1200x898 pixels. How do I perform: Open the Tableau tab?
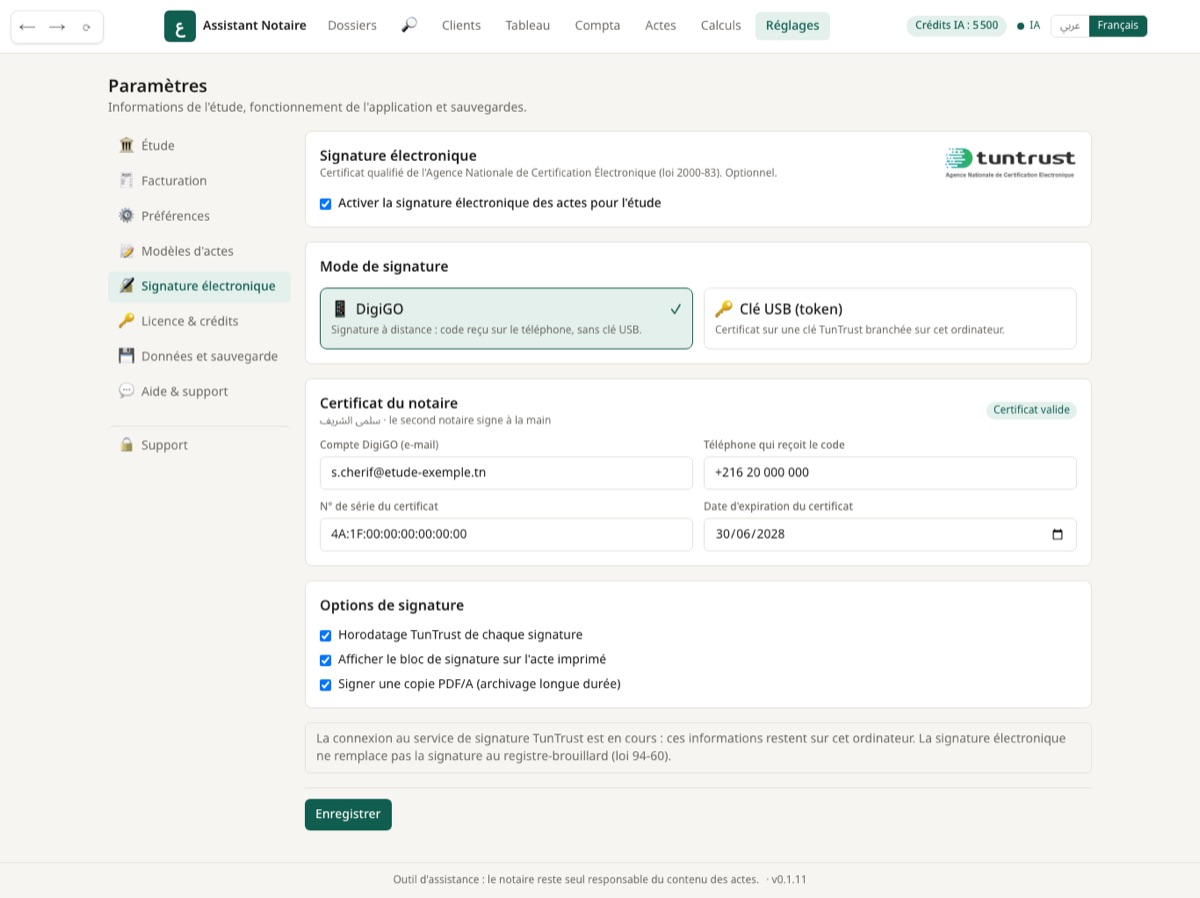[x=528, y=26]
